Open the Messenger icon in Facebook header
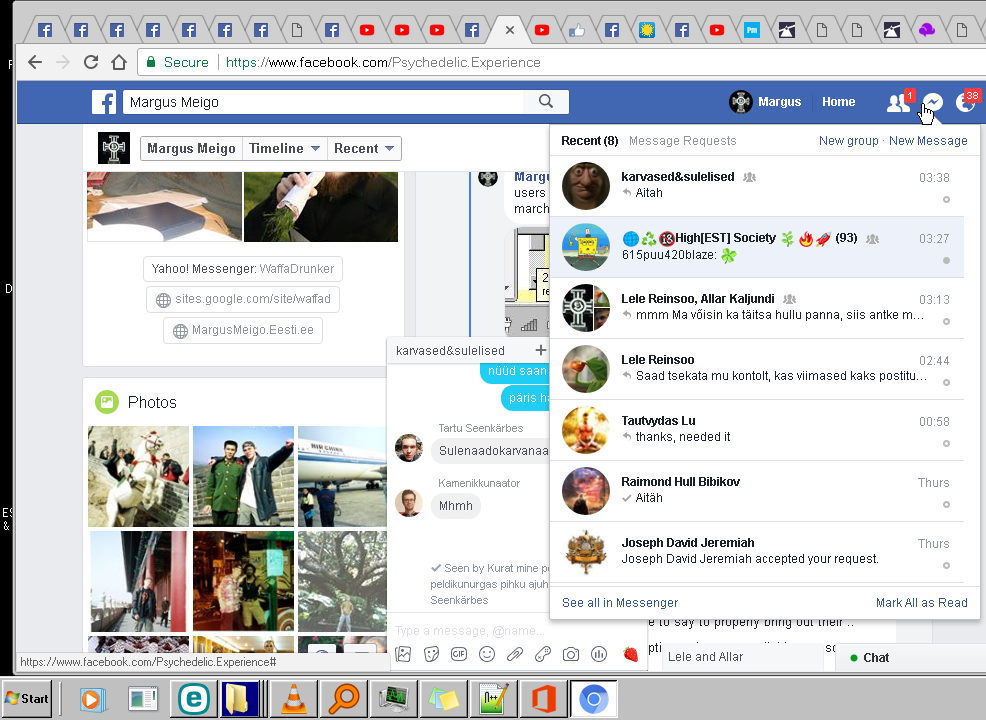 click(x=933, y=102)
